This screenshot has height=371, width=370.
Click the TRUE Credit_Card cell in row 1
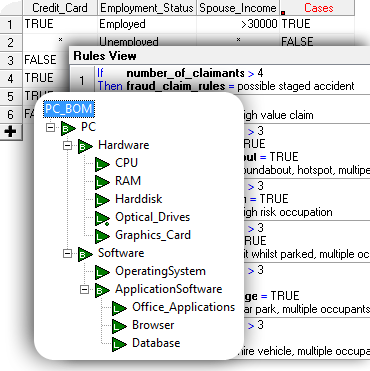tap(60, 24)
